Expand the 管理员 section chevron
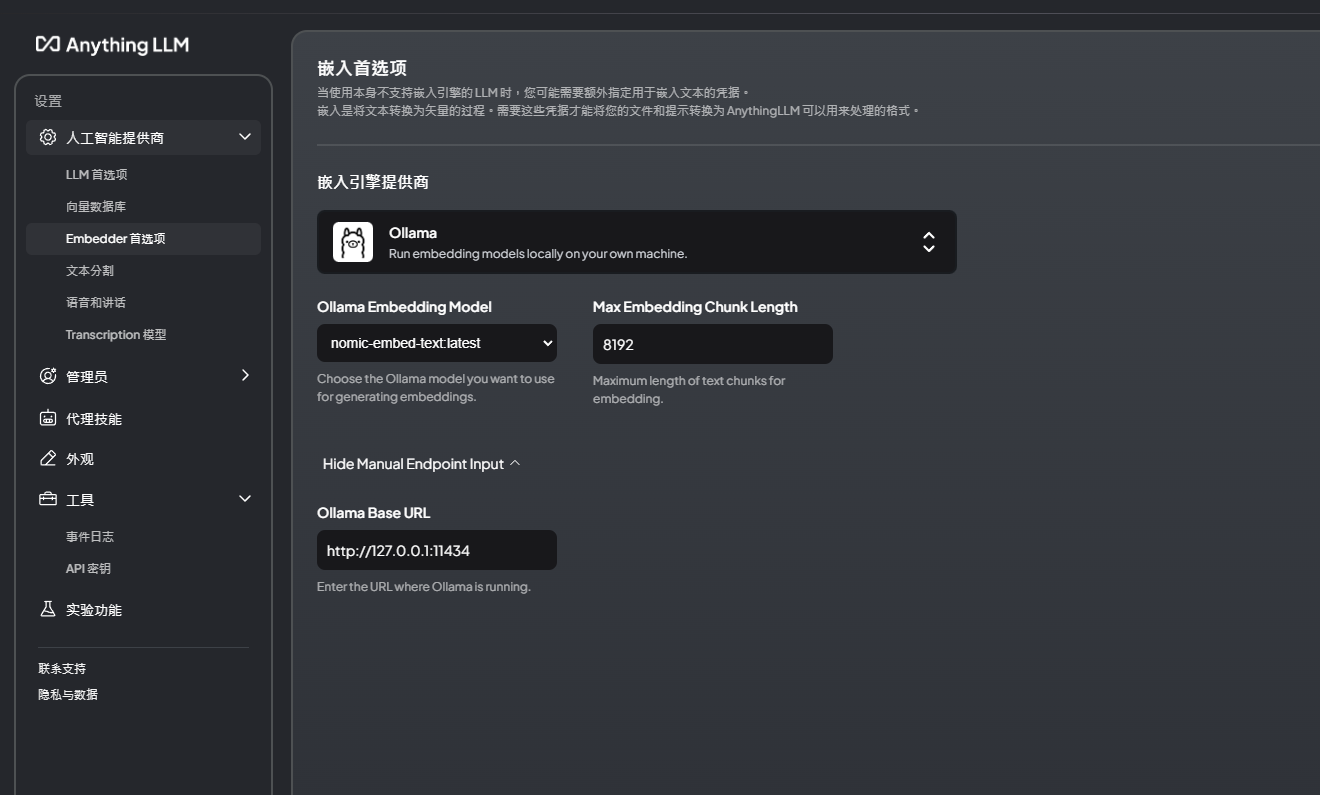 245,375
